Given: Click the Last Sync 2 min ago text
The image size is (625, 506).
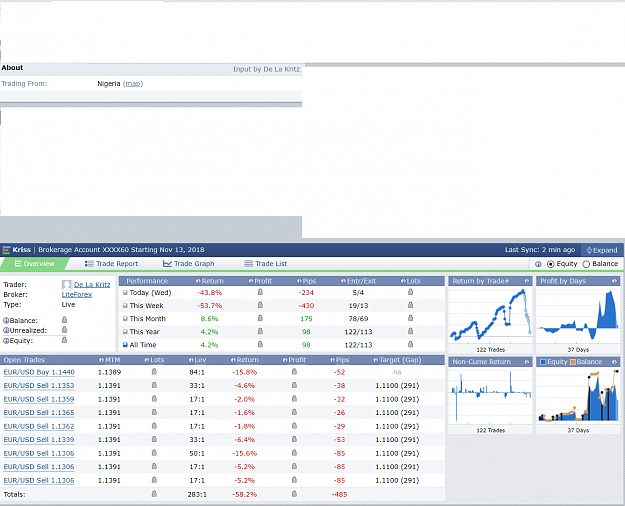Looking at the screenshot, I should click(540, 250).
